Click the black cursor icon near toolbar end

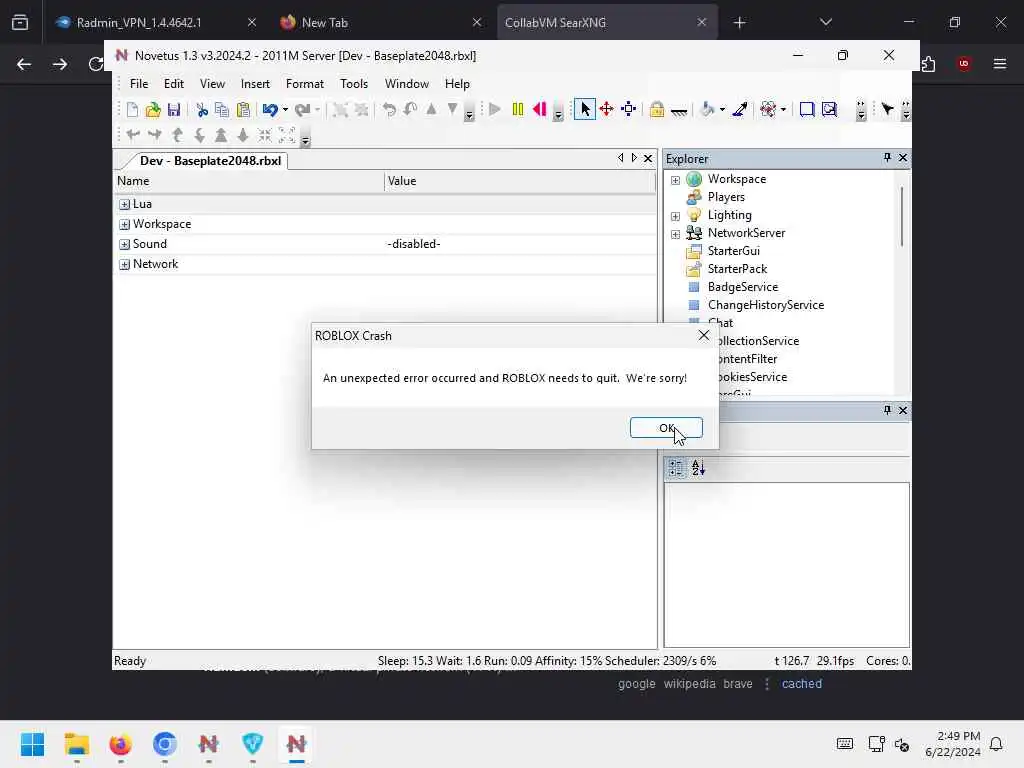[x=888, y=109]
